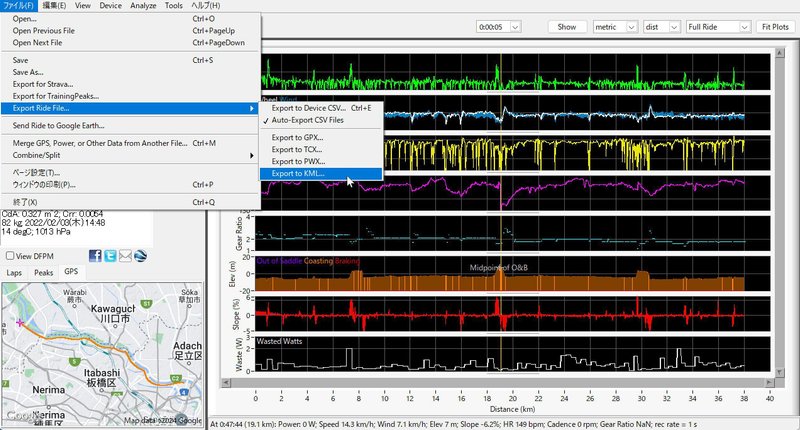Click the Midpoint of O&B label
Image resolution: width=800 pixels, height=430 pixels.
point(498,267)
